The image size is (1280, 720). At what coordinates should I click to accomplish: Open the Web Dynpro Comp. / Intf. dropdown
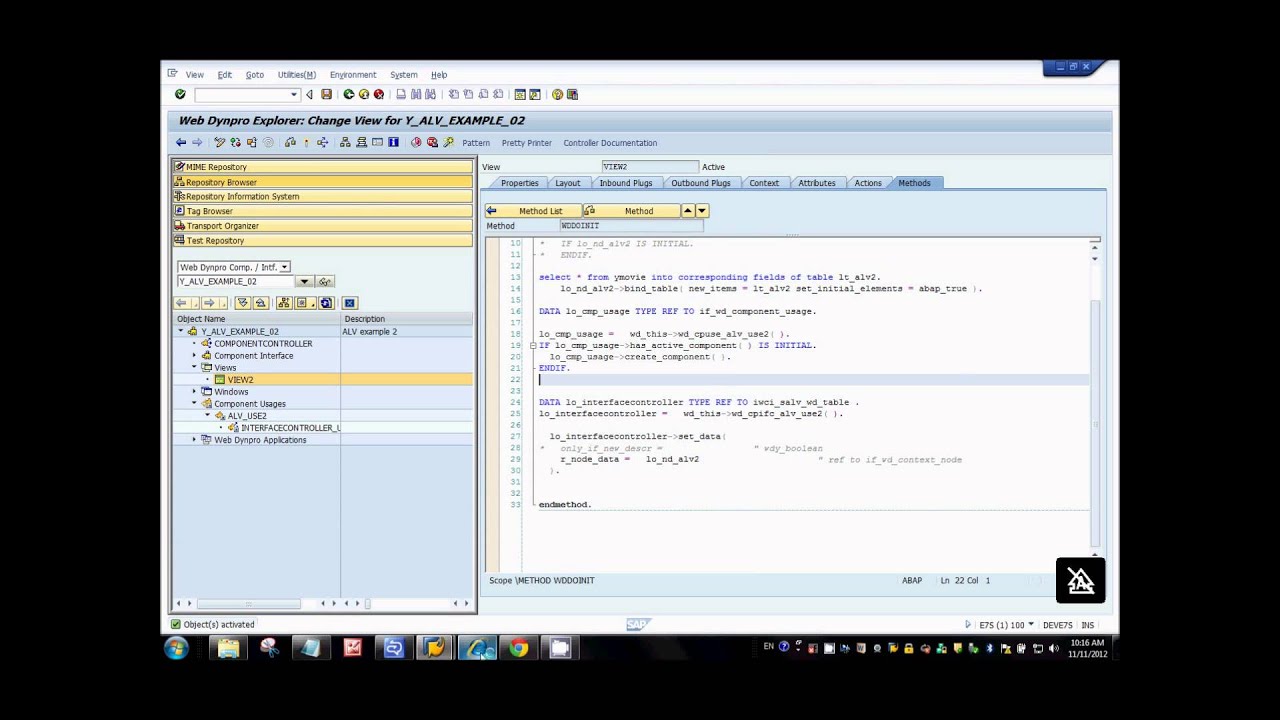[x=284, y=267]
